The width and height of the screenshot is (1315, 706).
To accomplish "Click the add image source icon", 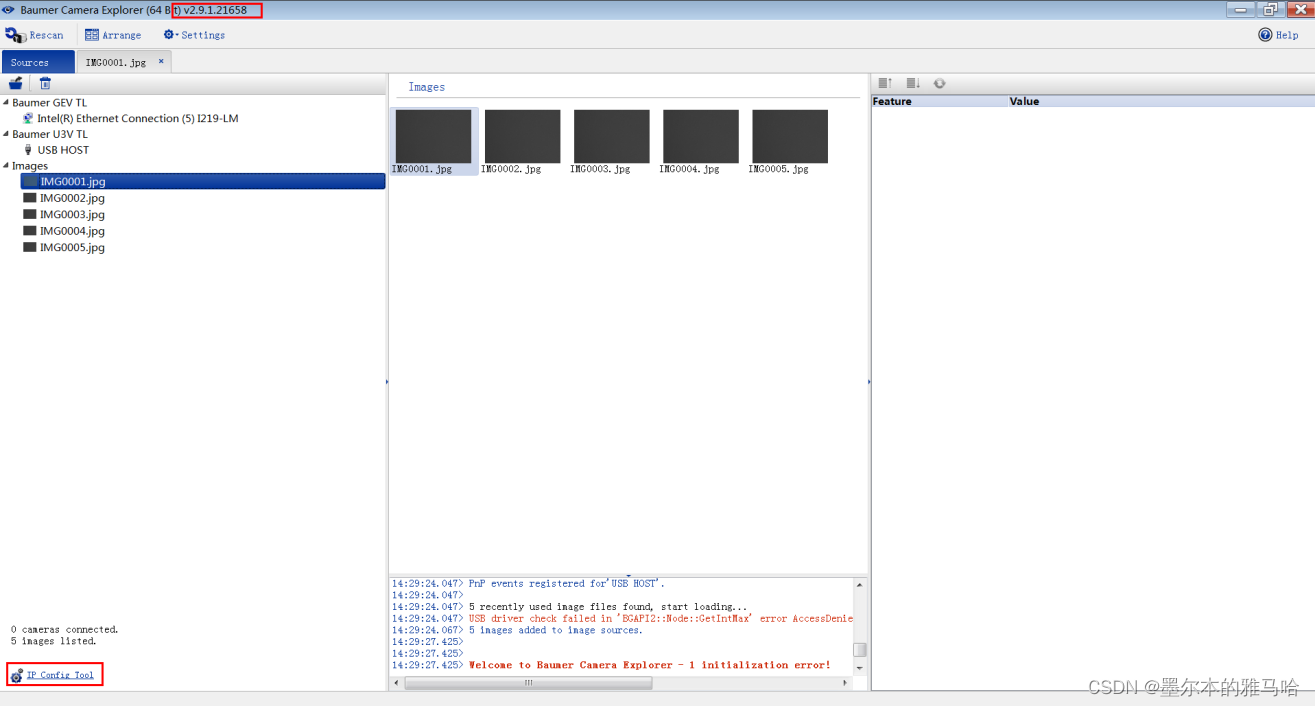I will pyautogui.click(x=16, y=84).
